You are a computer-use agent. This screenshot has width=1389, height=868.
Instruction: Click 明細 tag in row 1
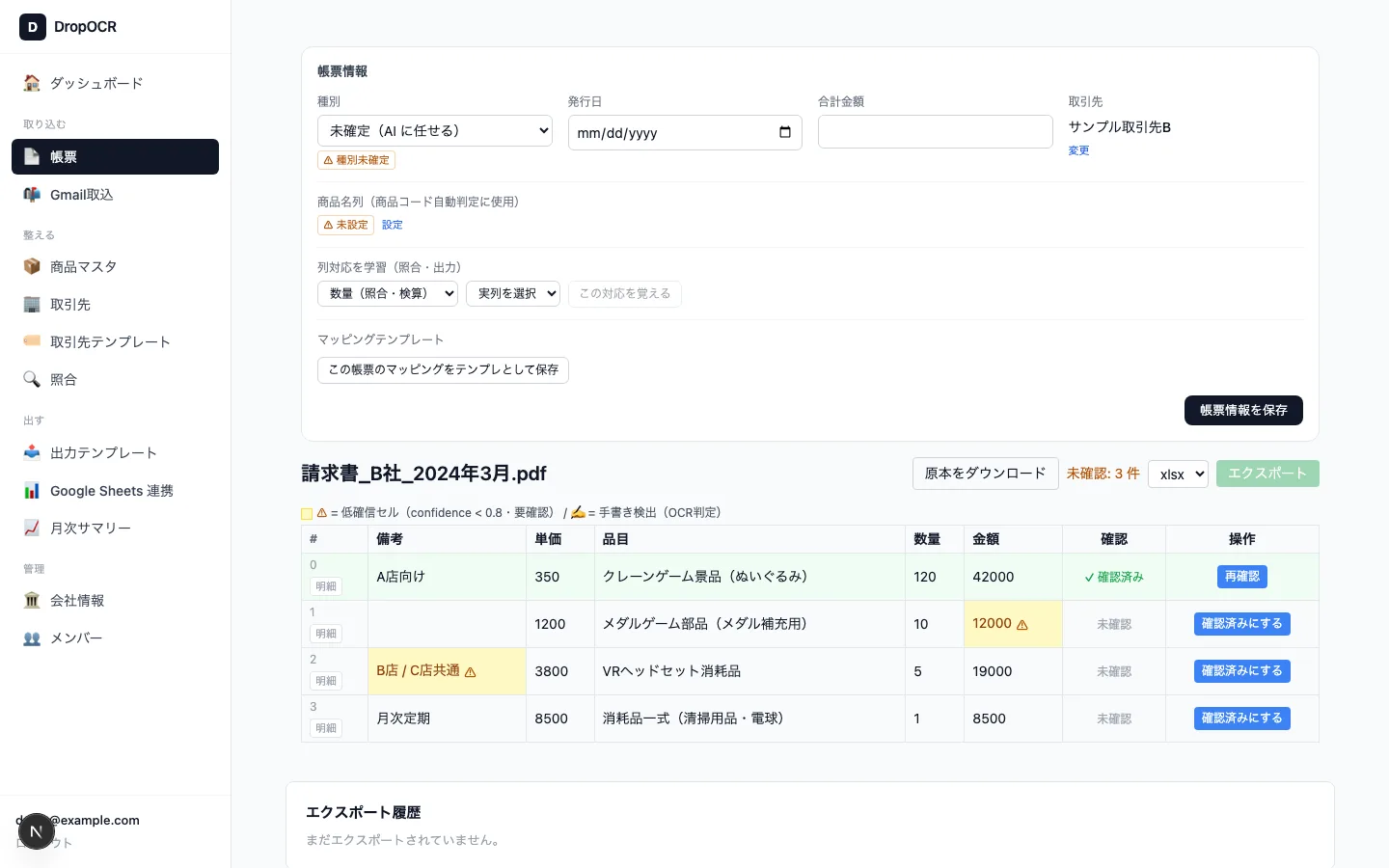326,634
